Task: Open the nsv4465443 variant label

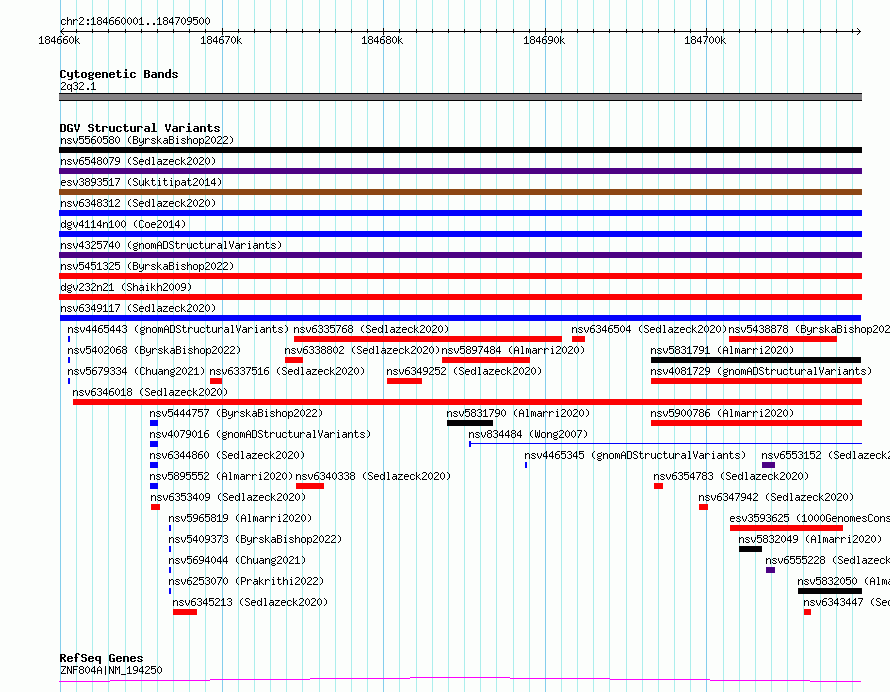Action: pyautogui.click(x=178, y=329)
